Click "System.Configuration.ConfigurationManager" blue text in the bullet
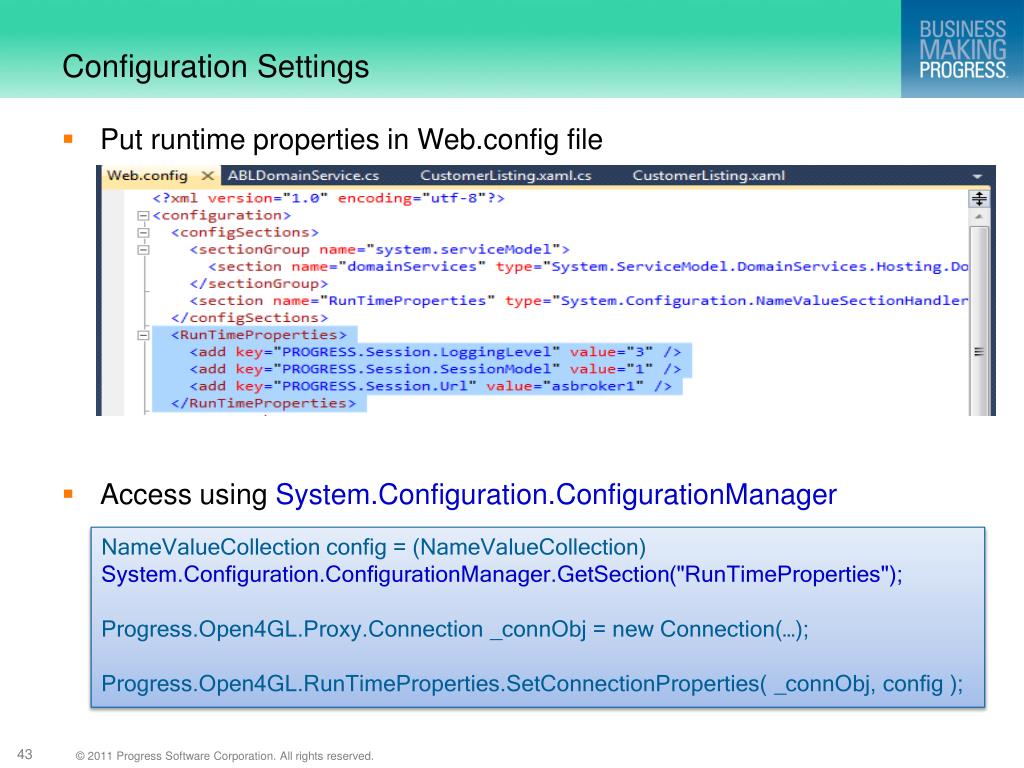 (x=556, y=494)
